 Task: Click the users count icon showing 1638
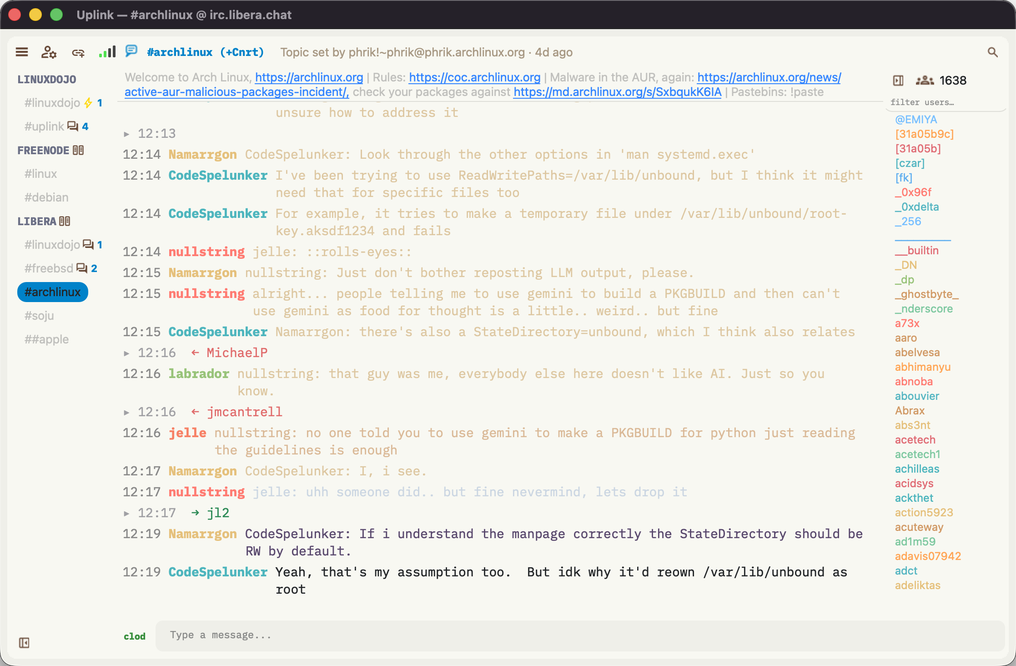(x=925, y=80)
